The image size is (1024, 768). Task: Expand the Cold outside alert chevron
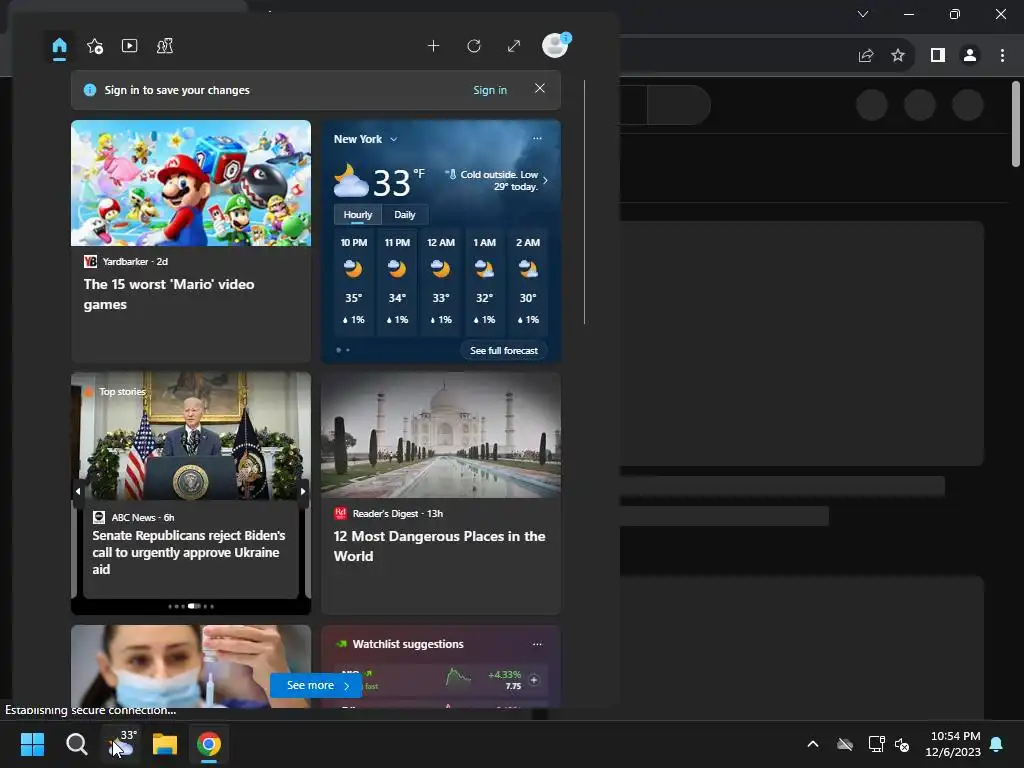click(x=545, y=181)
